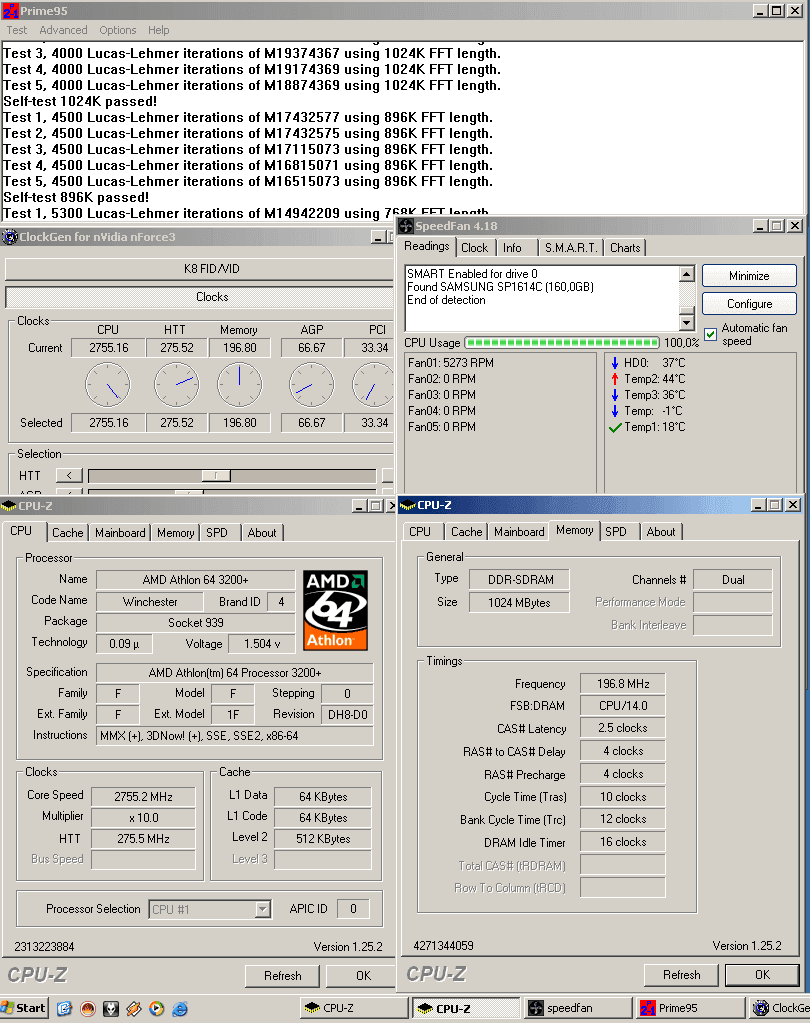
Task: Switch to SpeedFan Clock tab
Action: [x=475, y=248]
